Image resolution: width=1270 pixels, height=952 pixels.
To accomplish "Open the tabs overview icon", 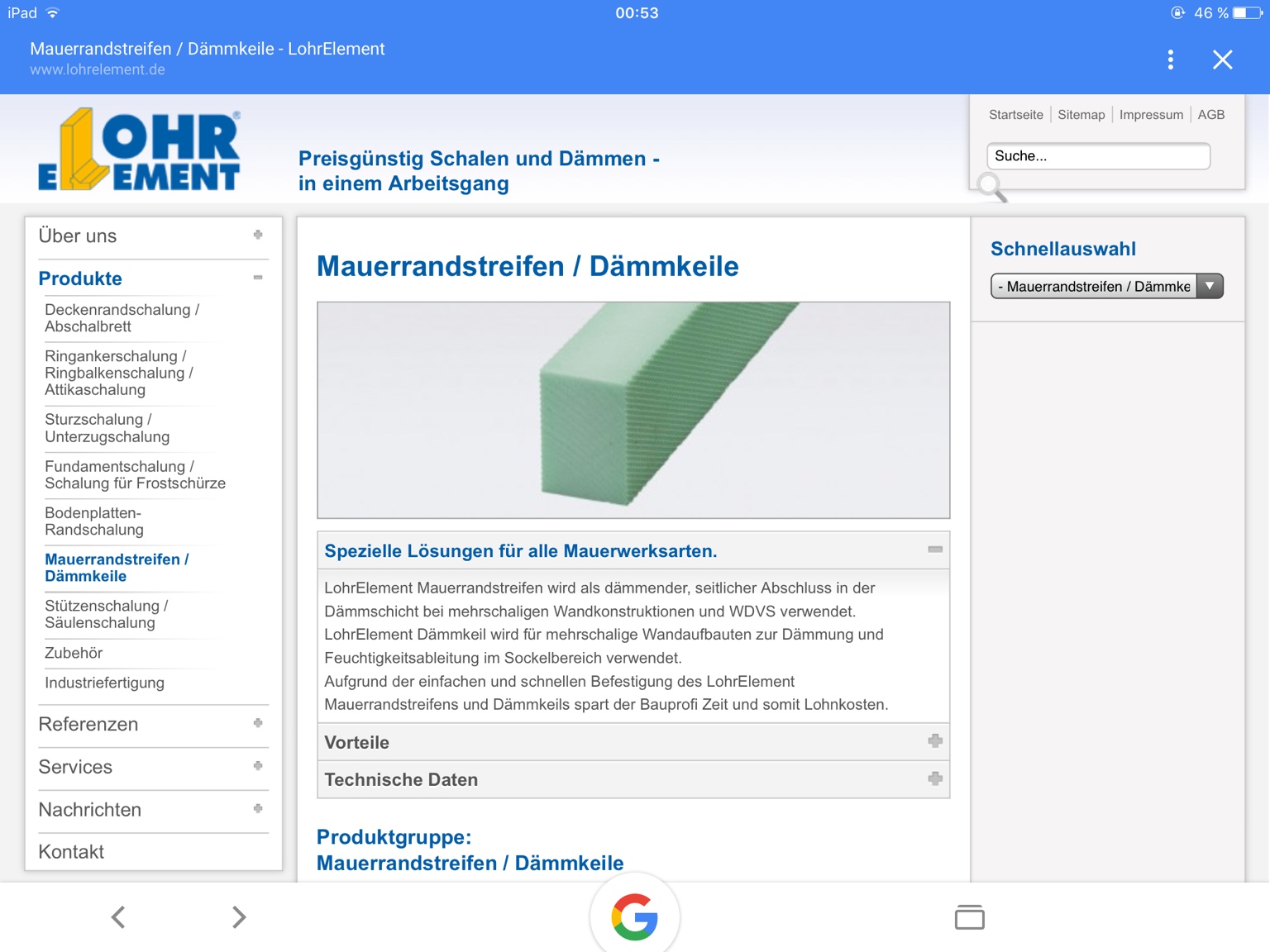I will [969, 917].
